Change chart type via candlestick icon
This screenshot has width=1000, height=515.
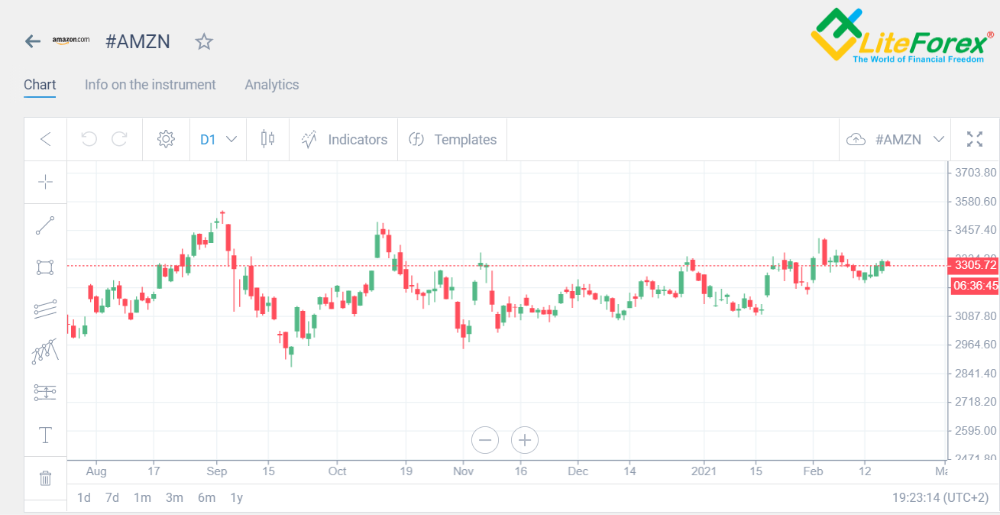coord(268,139)
